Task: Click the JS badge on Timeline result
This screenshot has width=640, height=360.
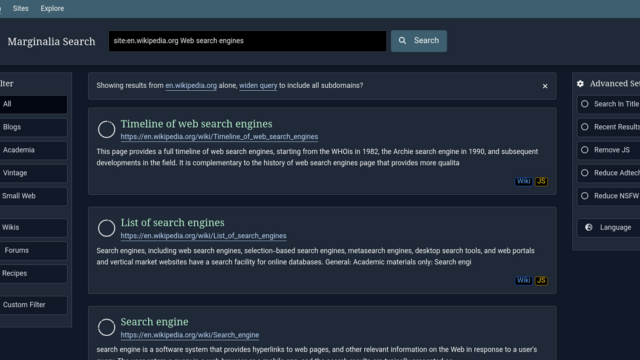Action: pyautogui.click(x=541, y=181)
